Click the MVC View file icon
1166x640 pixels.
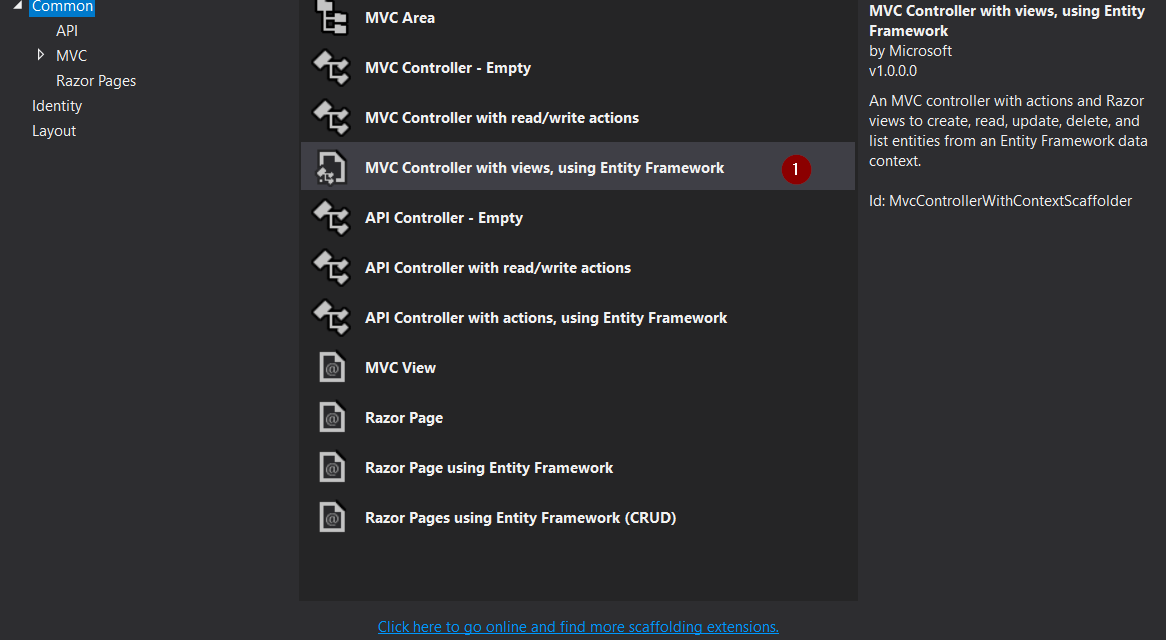pyautogui.click(x=331, y=368)
